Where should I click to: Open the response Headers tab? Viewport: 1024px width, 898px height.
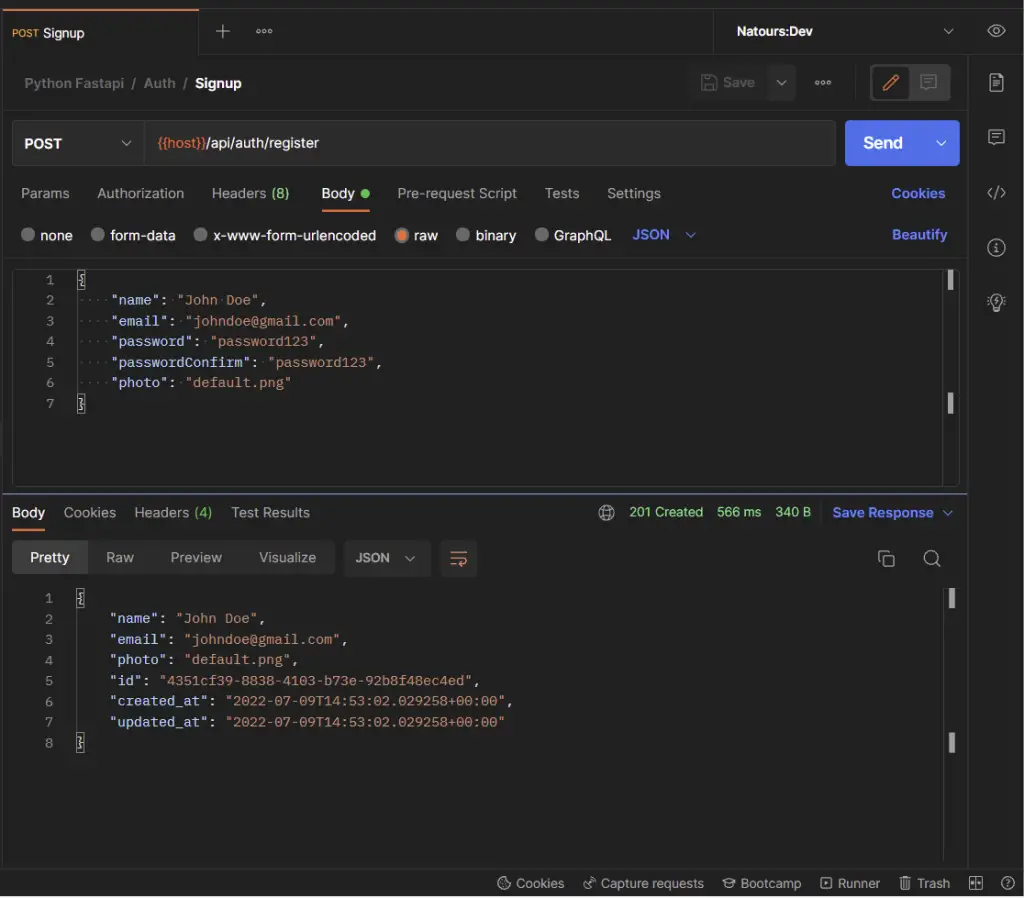tap(172, 512)
